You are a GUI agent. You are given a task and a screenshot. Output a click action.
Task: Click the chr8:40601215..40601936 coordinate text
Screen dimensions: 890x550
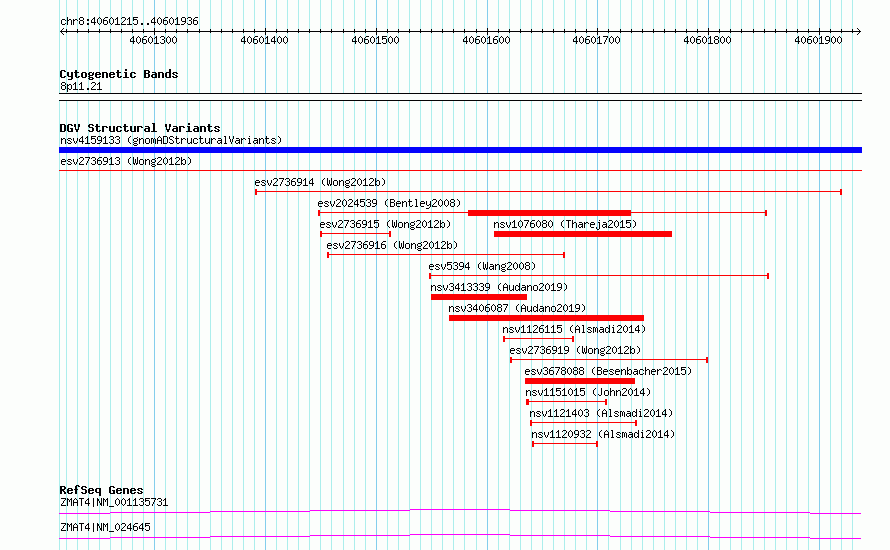129,22
